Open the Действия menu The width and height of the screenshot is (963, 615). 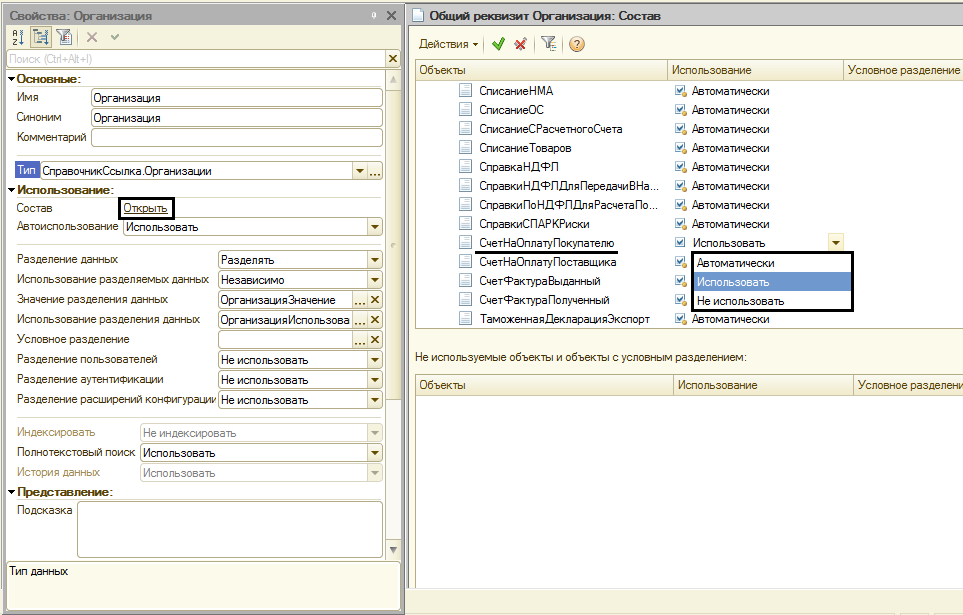(448, 44)
